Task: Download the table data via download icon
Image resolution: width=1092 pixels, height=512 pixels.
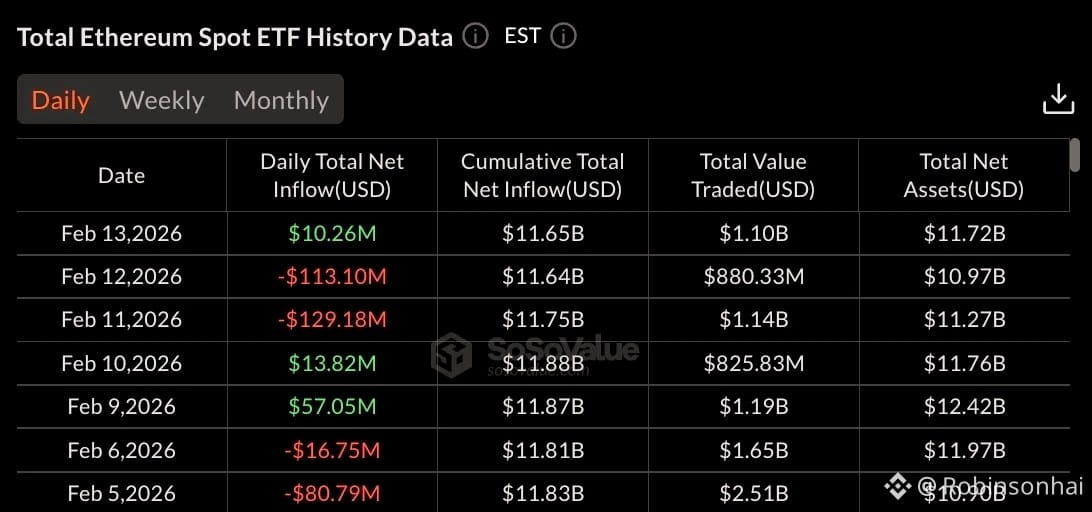Action: [1059, 99]
